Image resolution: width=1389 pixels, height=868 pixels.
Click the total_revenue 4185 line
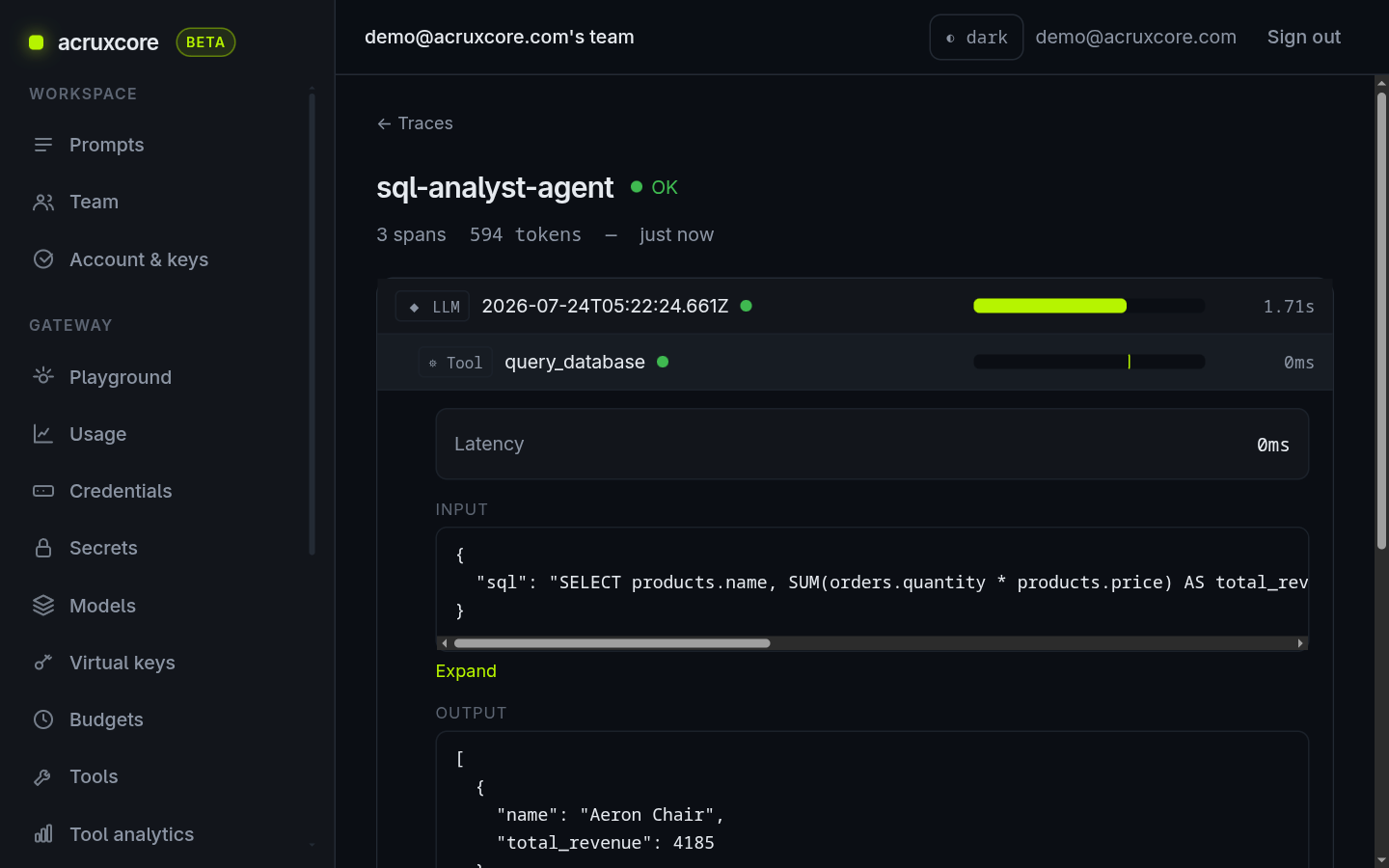click(x=605, y=843)
